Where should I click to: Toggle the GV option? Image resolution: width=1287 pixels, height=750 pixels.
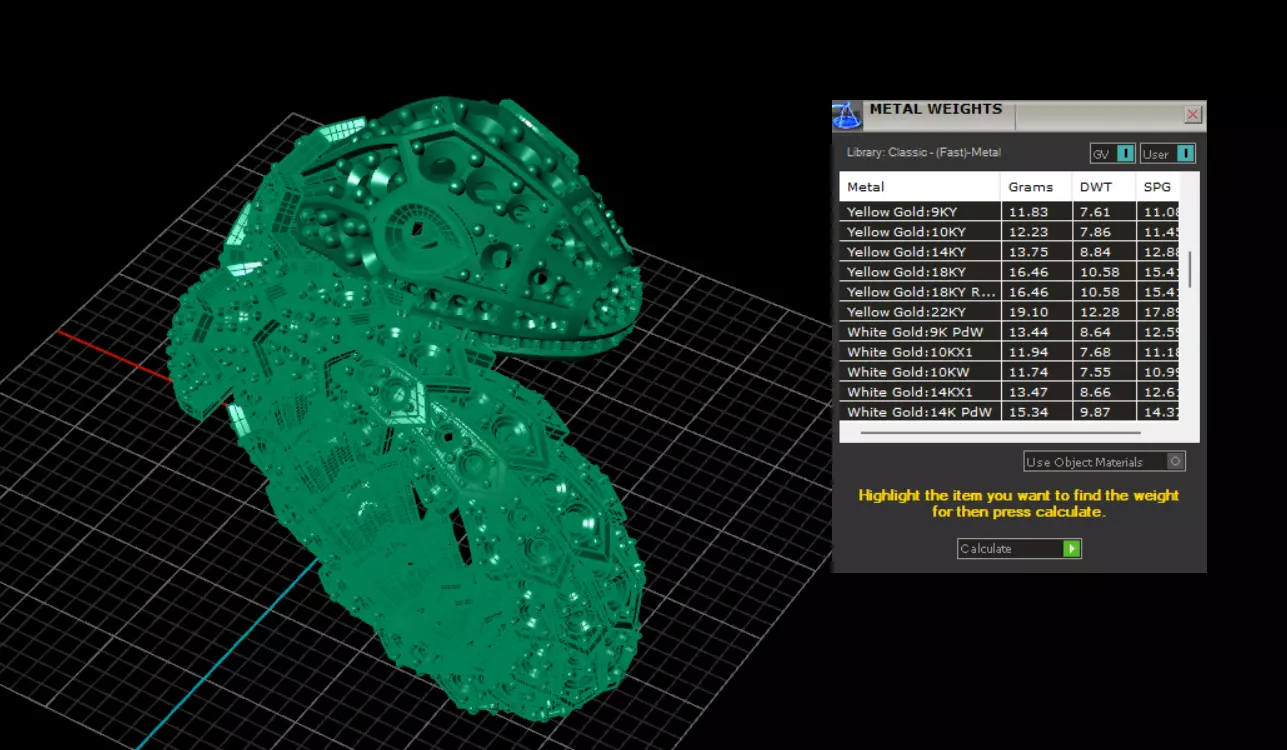[1112, 154]
